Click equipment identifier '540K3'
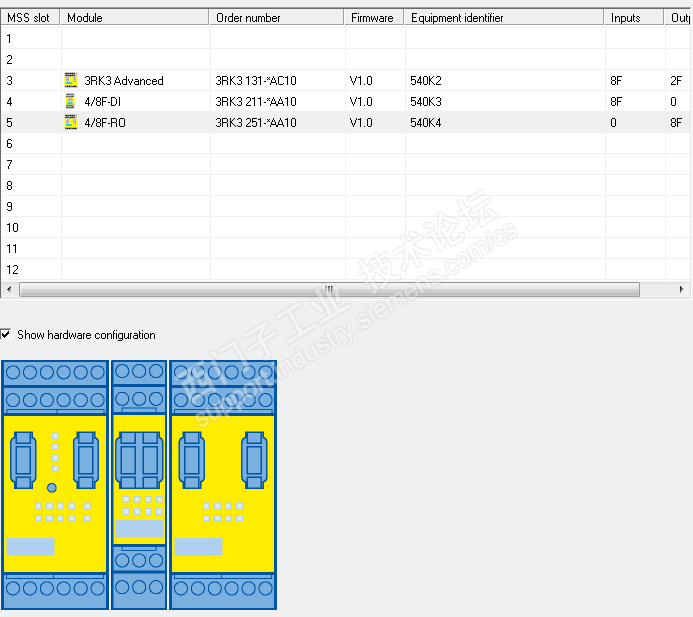Viewport: 693px width, 617px height. [x=426, y=102]
